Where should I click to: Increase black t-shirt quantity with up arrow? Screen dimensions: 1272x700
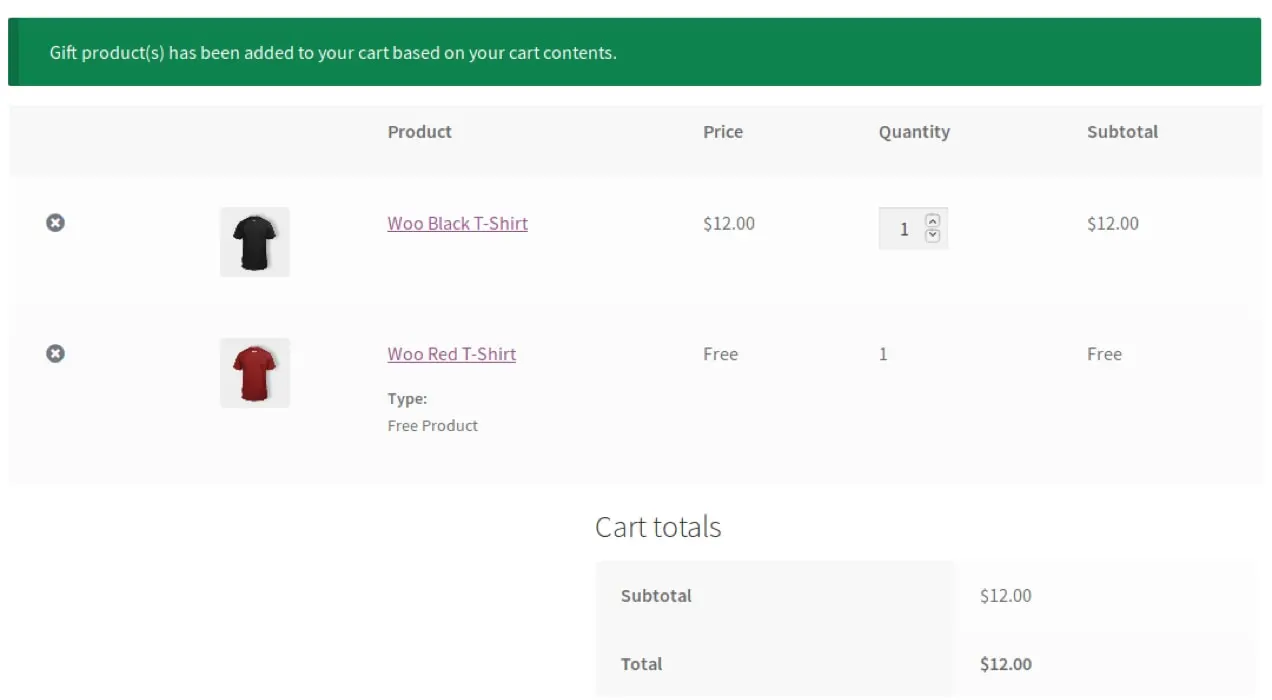tap(933, 221)
